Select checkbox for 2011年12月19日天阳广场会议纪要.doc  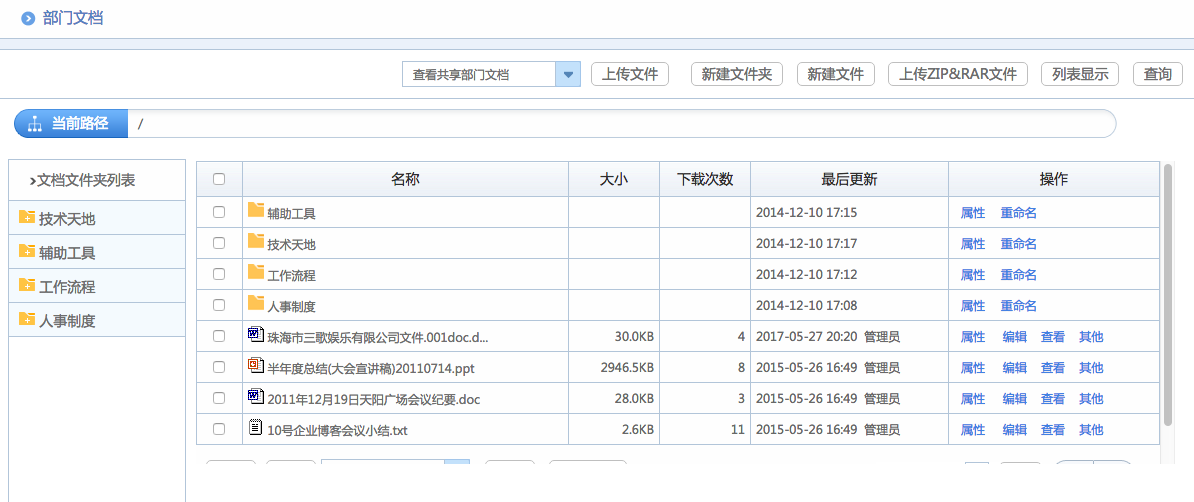coord(219,398)
